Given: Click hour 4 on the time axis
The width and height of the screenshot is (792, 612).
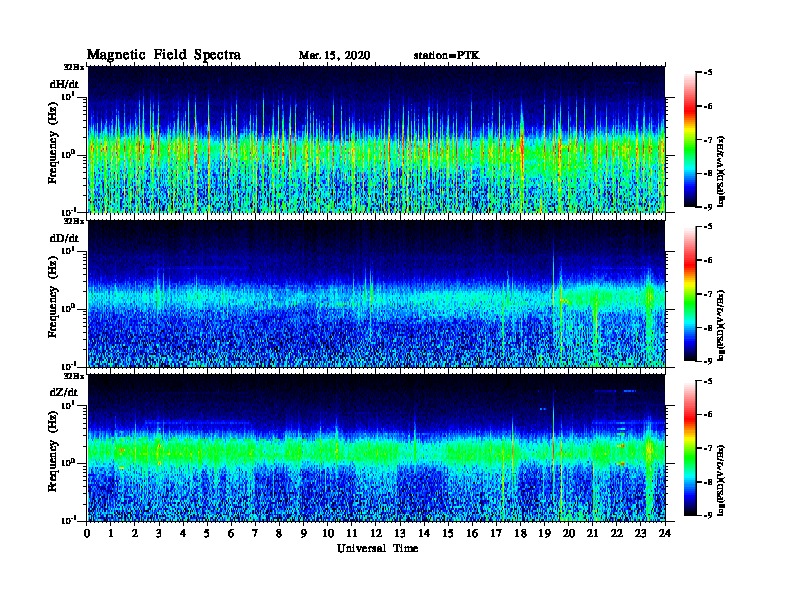Looking at the screenshot, I should [x=183, y=533].
